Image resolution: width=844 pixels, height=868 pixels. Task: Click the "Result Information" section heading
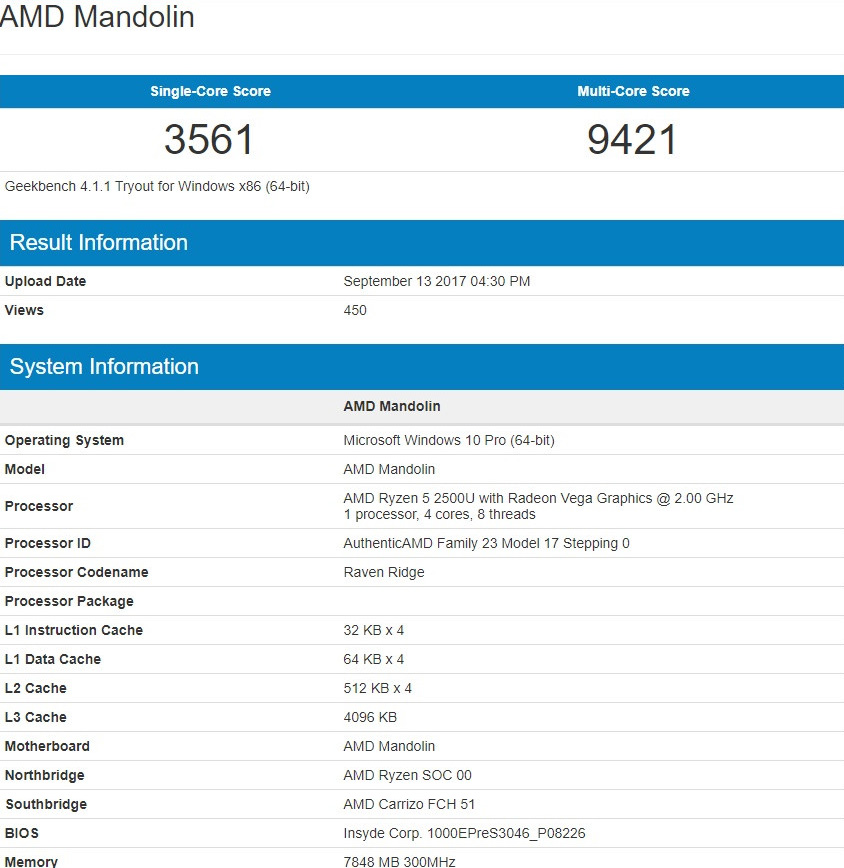point(99,242)
